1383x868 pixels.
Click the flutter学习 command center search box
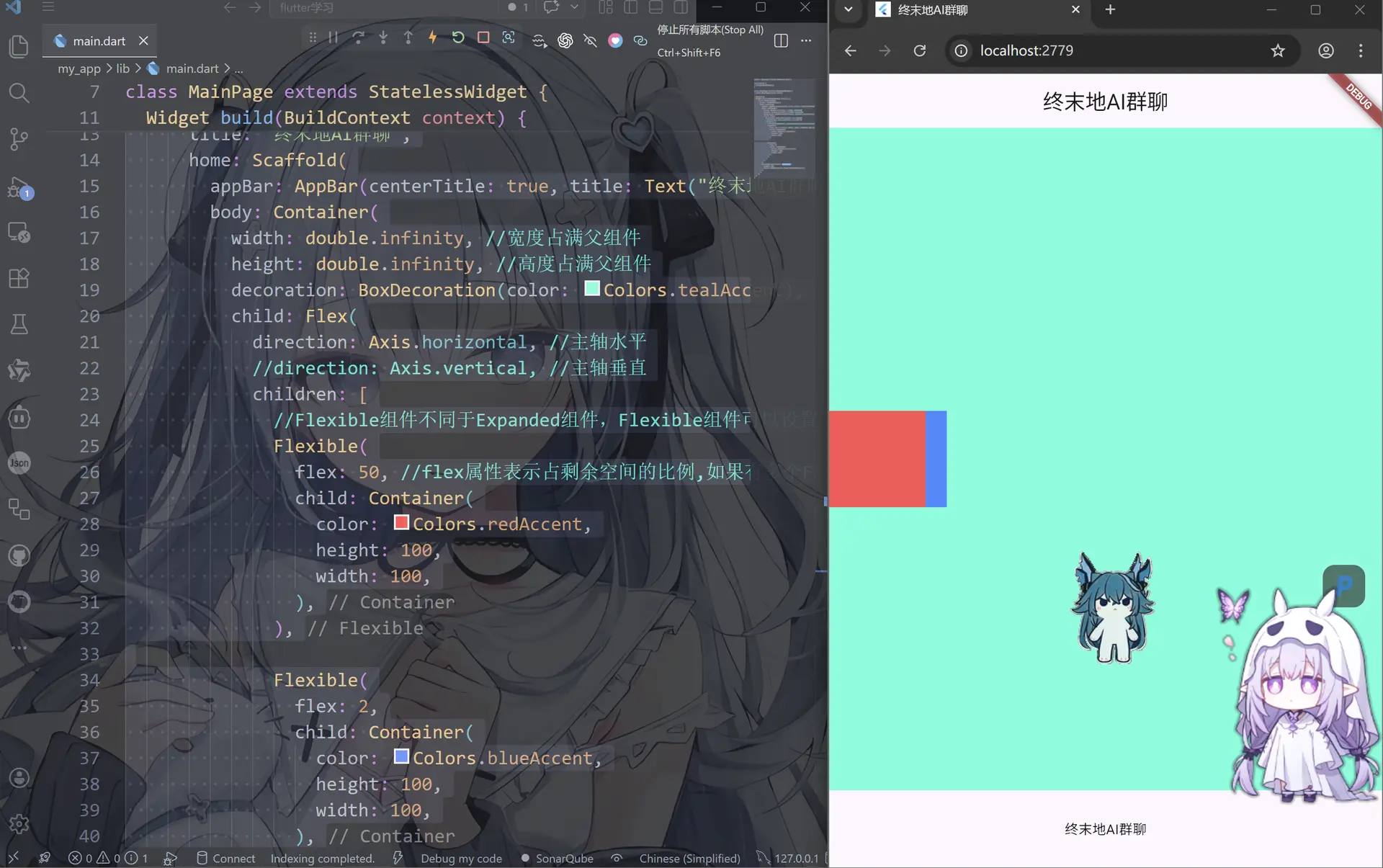click(x=384, y=7)
